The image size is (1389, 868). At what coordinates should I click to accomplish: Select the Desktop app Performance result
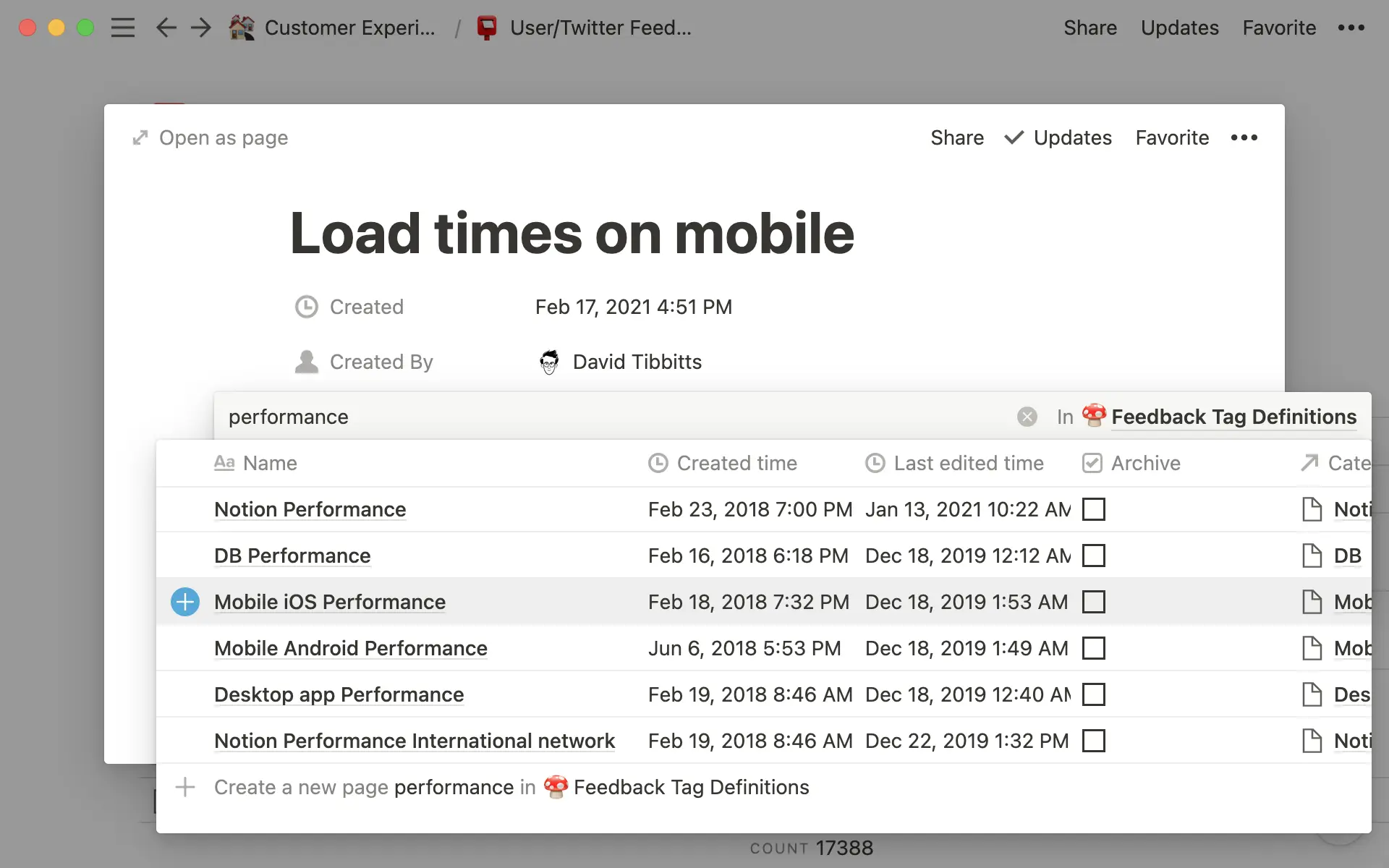click(339, 694)
